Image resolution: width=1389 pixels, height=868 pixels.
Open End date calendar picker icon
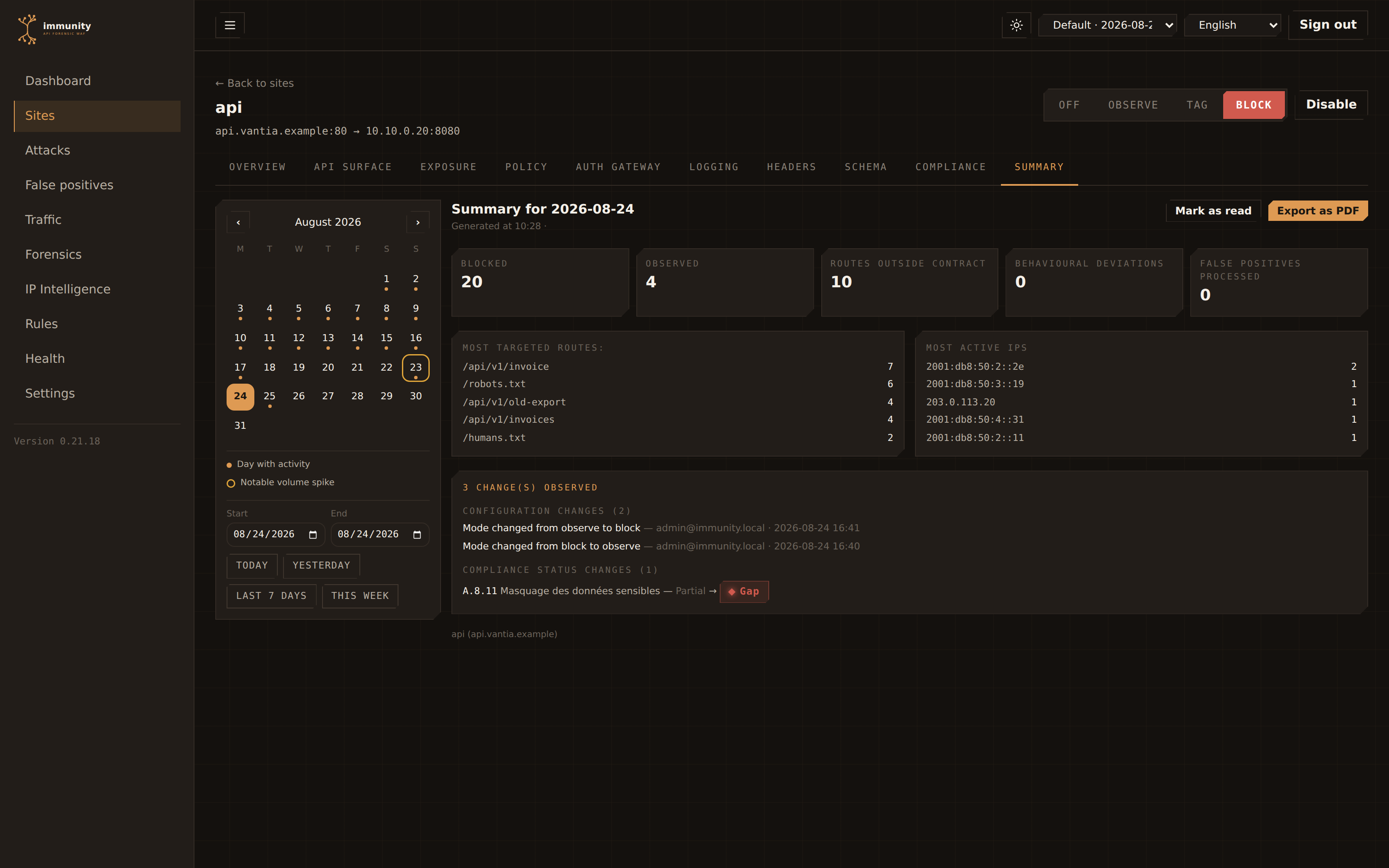point(417,534)
